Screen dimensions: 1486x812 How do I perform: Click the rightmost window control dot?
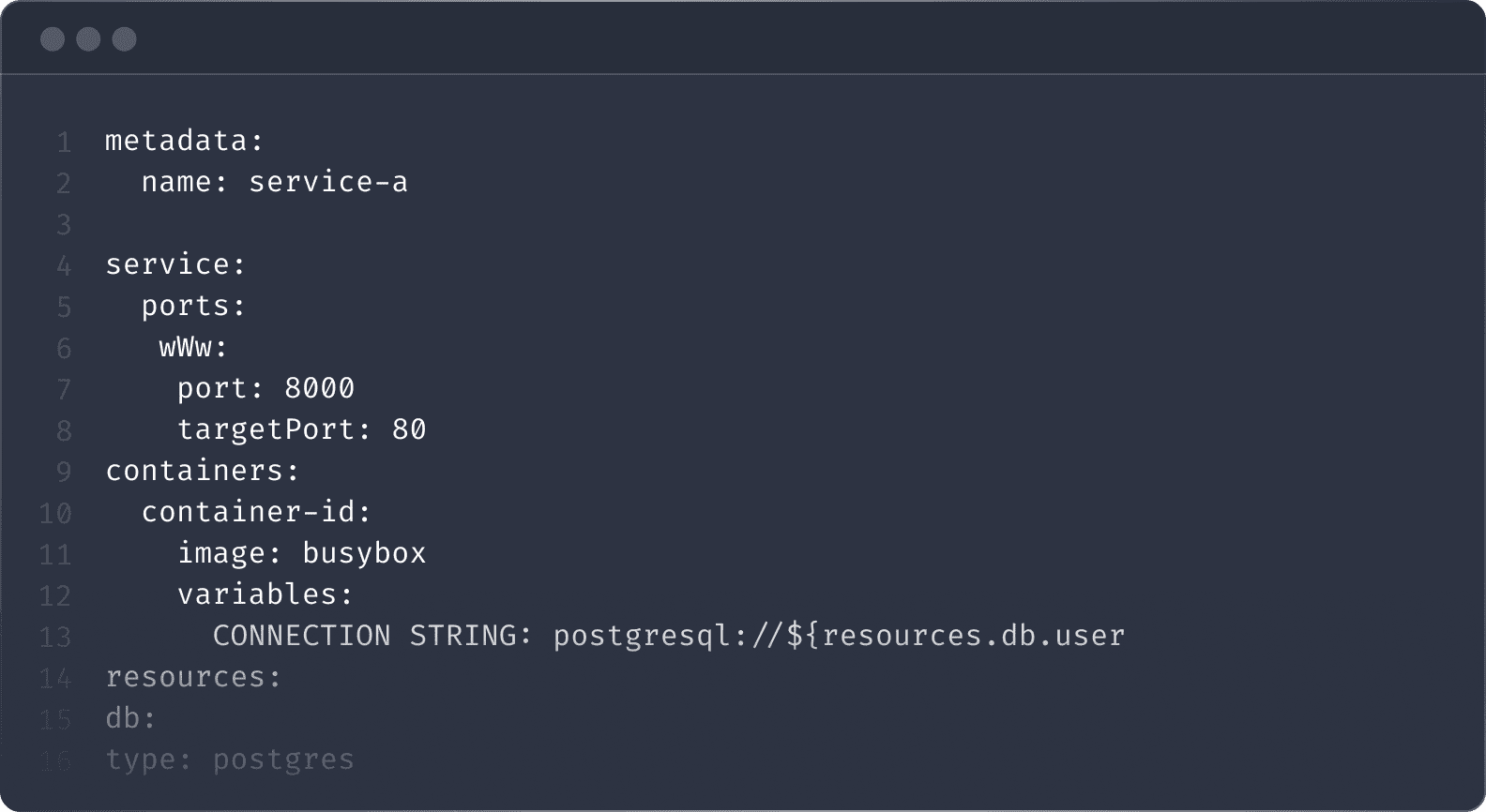124,39
